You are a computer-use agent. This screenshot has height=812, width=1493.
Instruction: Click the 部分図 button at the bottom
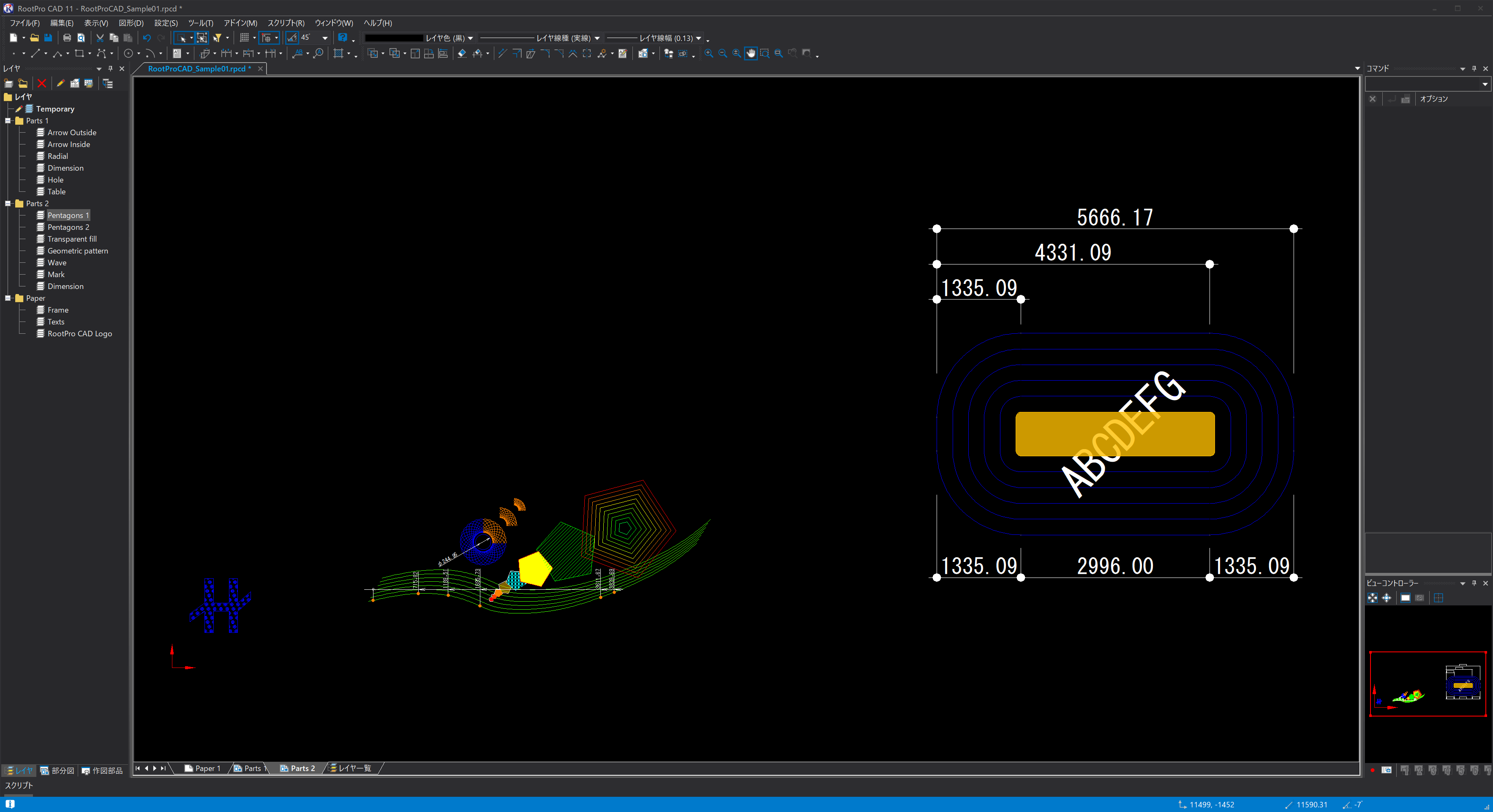click(57, 771)
